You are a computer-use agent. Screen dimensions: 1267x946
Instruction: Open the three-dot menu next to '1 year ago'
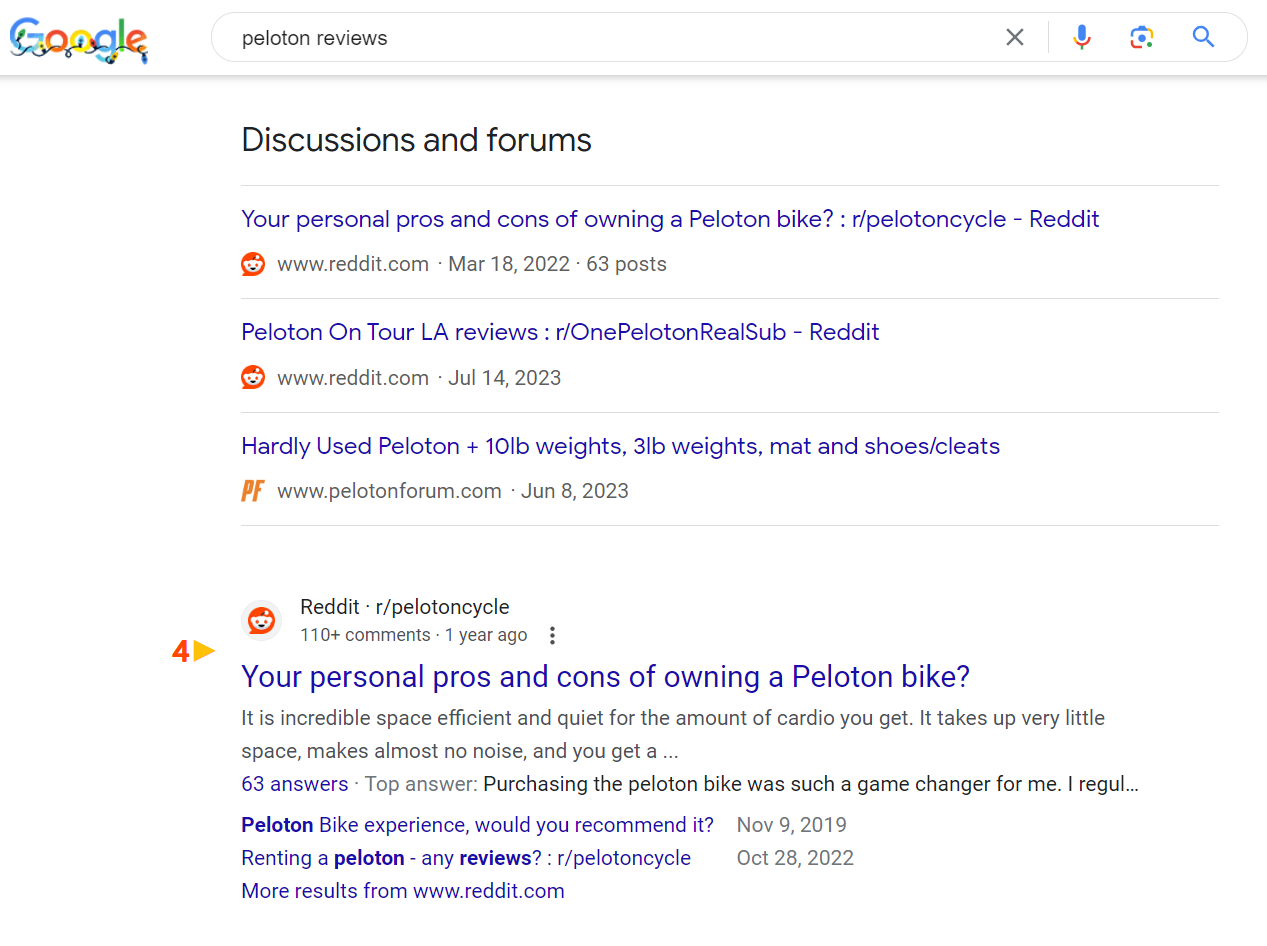click(552, 635)
